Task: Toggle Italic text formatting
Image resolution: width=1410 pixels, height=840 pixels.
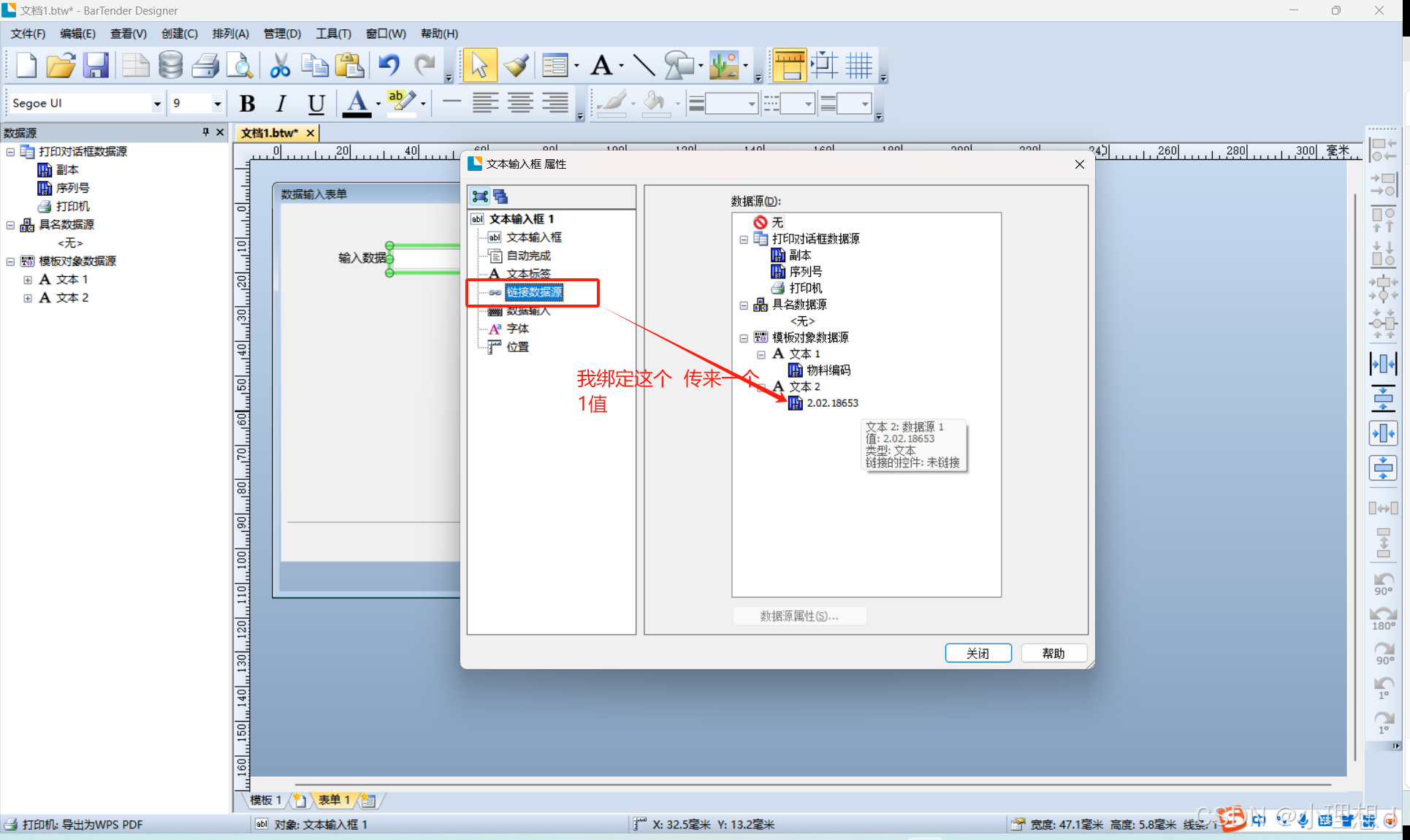Action: (281, 104)
